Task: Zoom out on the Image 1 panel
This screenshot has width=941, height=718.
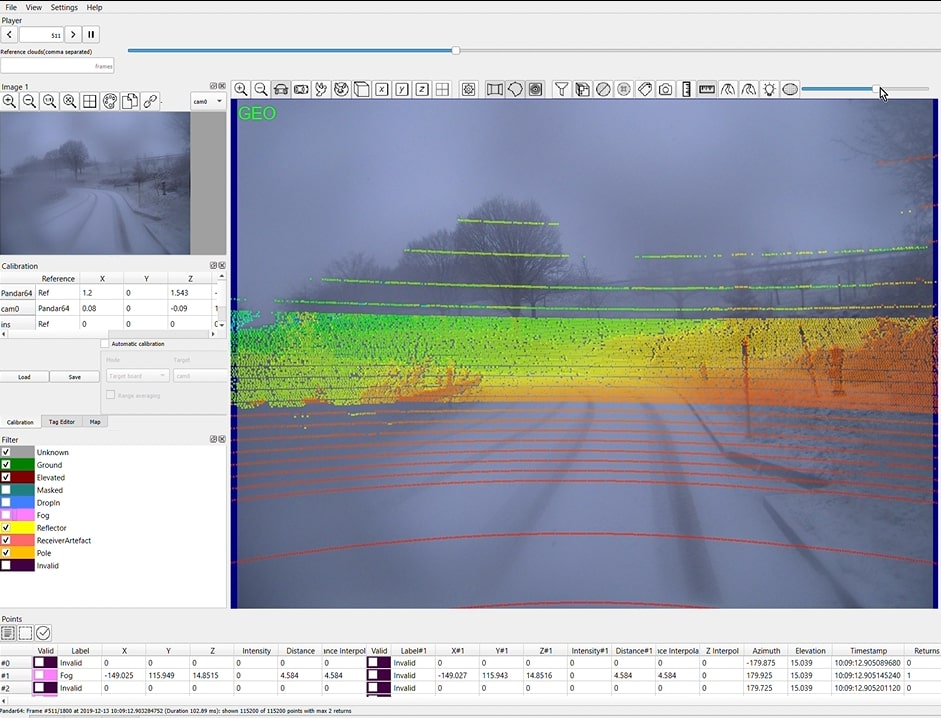Action: [x=29, y=101]
